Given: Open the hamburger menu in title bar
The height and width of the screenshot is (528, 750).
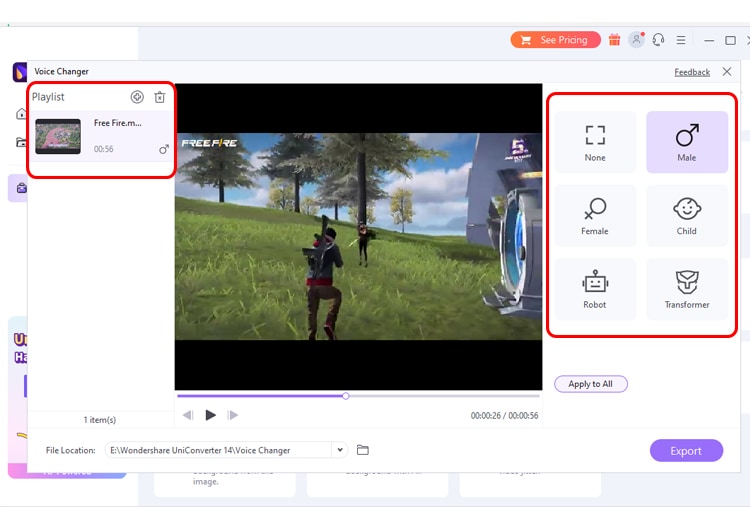Looking at the screenshot, I should pyautogui.click(x=681, y=40).
